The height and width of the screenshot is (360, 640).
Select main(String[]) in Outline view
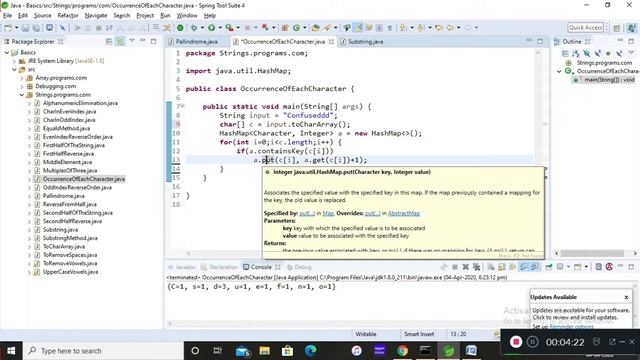[x=609, y=80]
